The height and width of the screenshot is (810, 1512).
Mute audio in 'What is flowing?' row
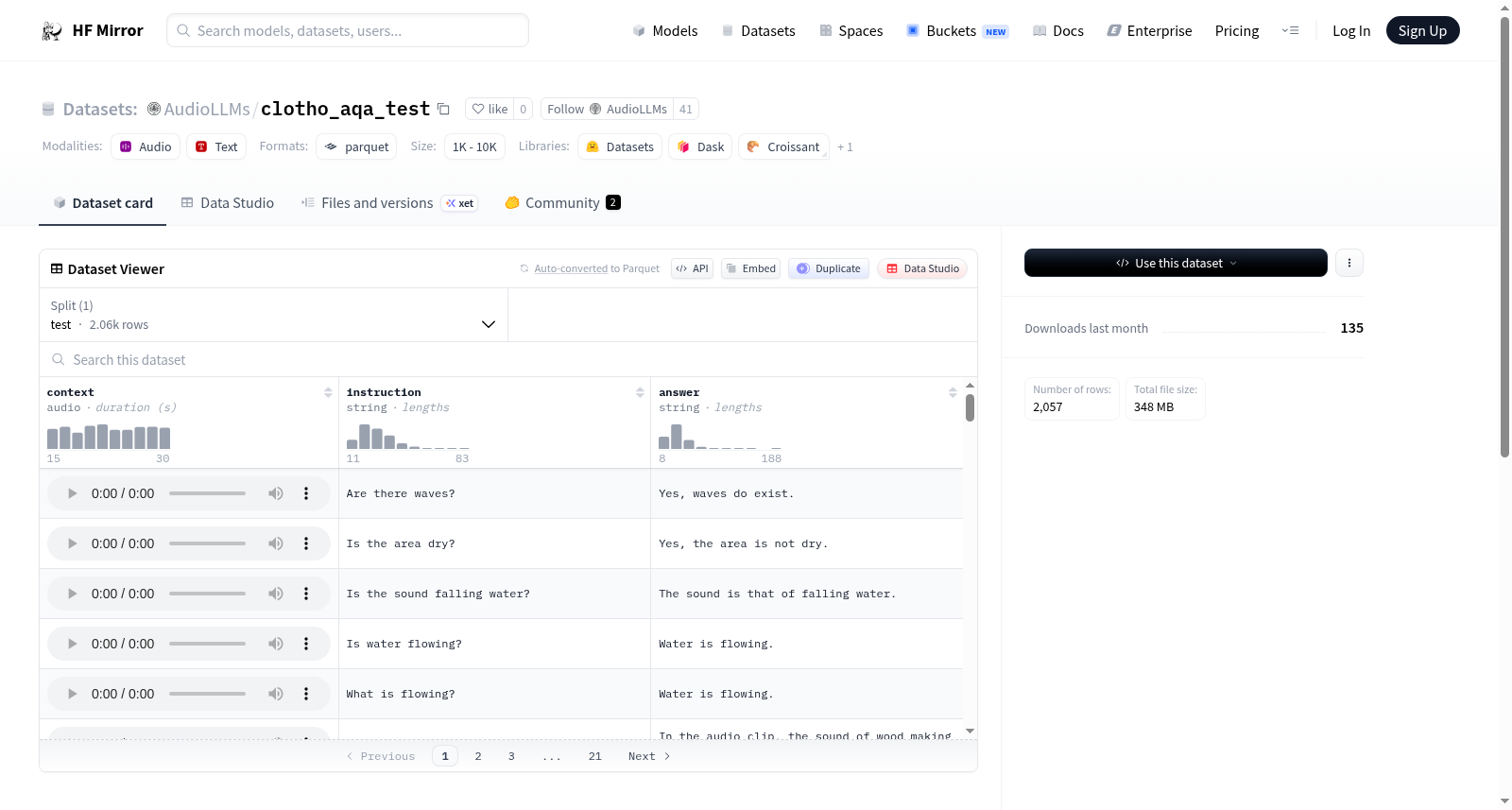[x=275, y=694]
